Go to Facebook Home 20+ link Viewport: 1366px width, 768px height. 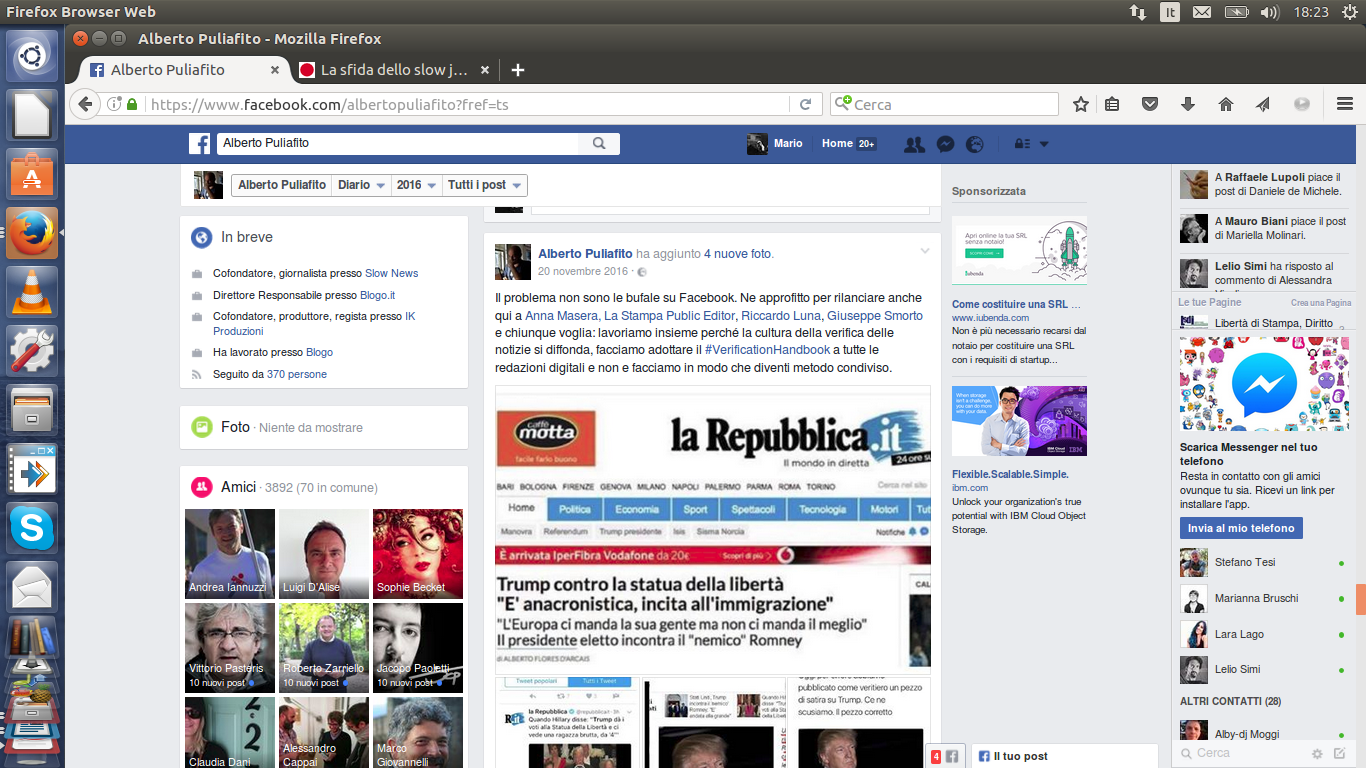(x=848, y=144)
